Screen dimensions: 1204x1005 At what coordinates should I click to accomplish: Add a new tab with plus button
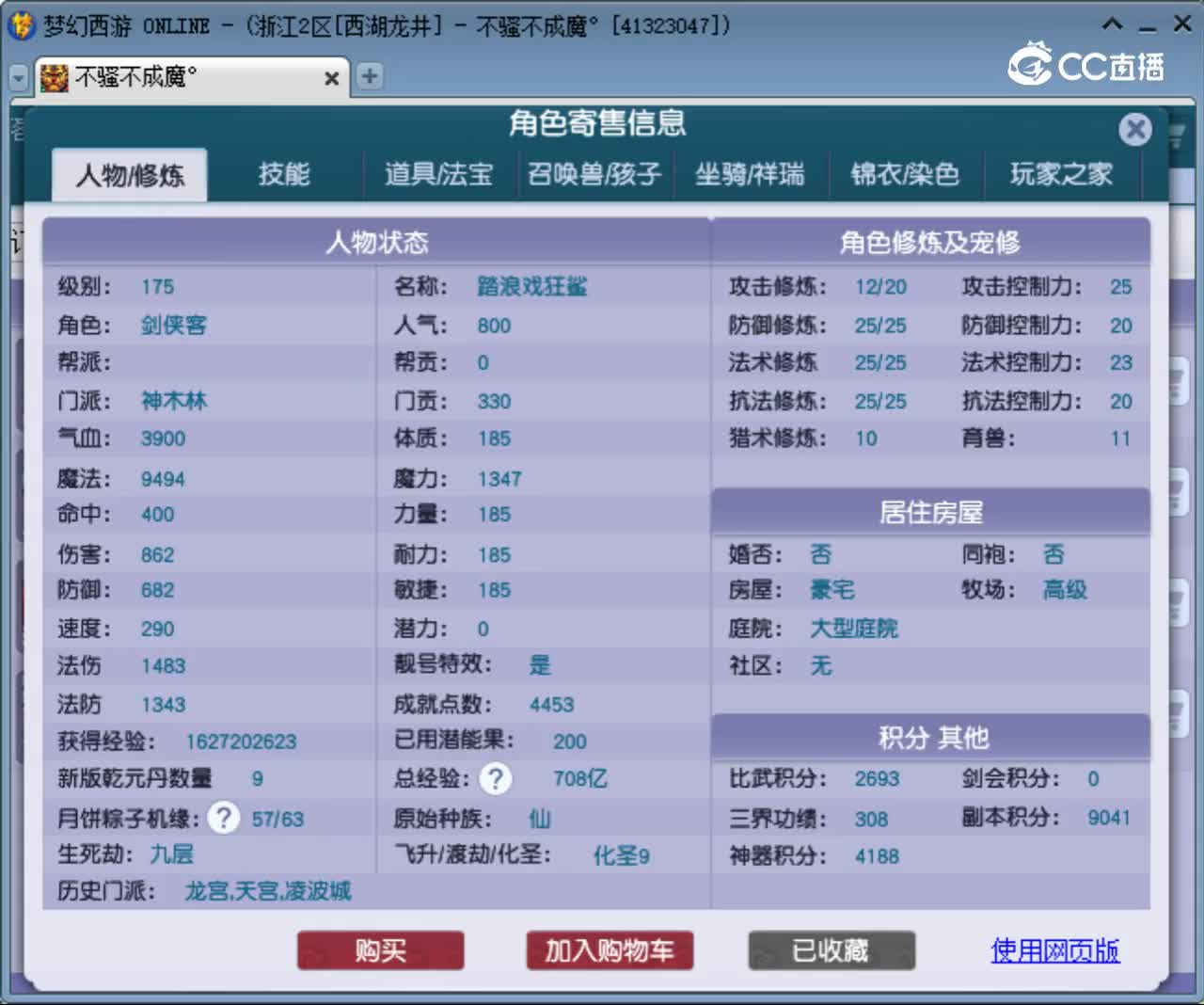370,76
